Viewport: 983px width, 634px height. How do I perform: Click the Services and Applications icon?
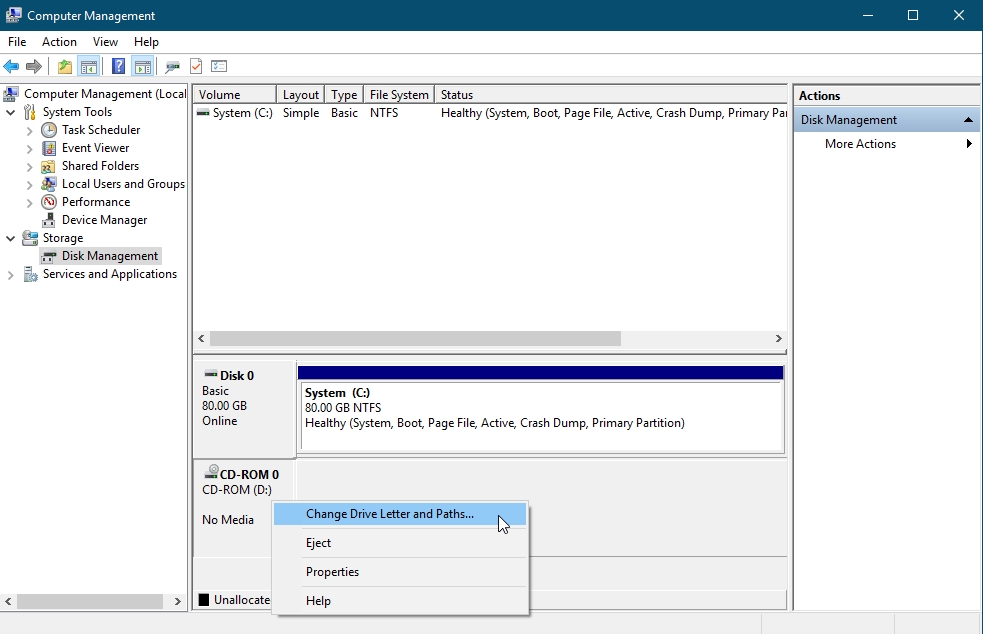coord(30,274)
